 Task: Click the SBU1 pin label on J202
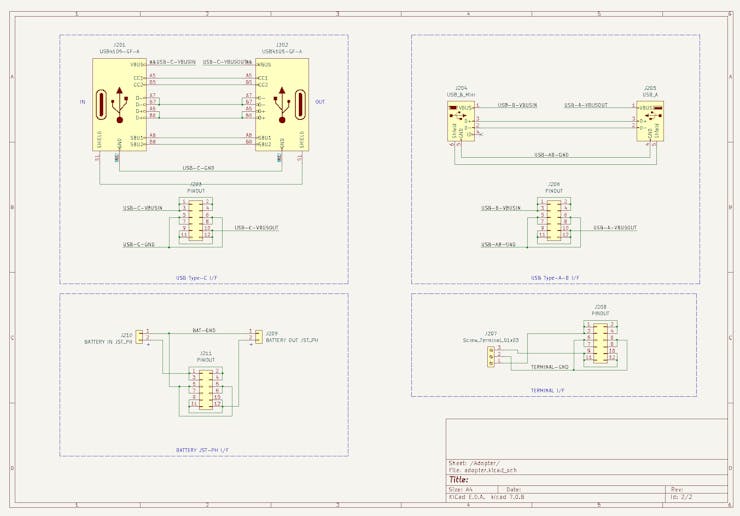coord(265,137)
